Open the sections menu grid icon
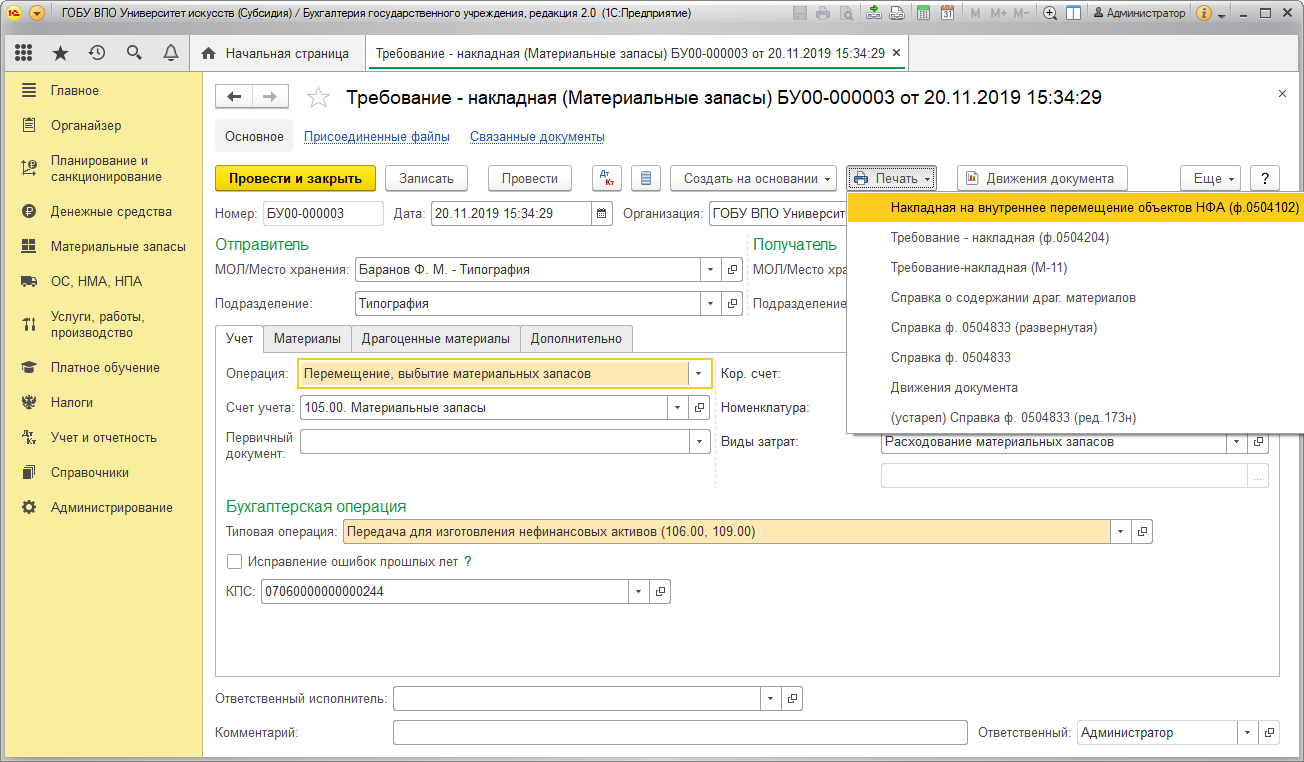 pyautogui.click(x=23, y=53)
